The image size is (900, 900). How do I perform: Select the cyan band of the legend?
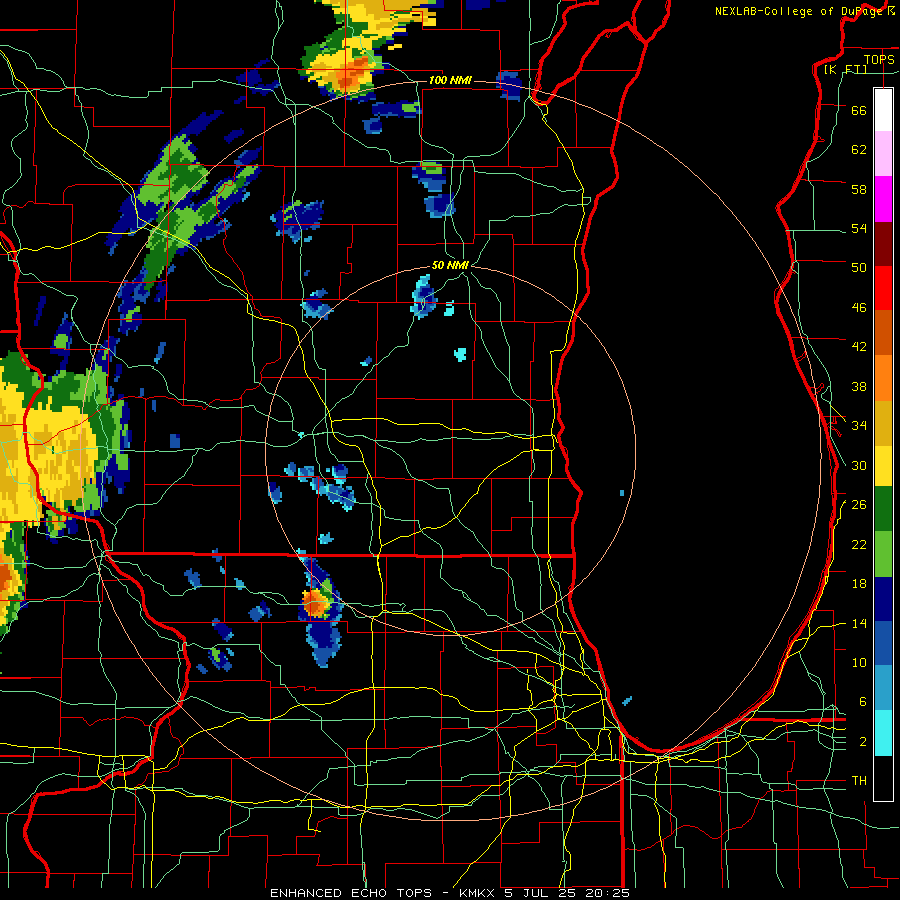tap(883, 733)
